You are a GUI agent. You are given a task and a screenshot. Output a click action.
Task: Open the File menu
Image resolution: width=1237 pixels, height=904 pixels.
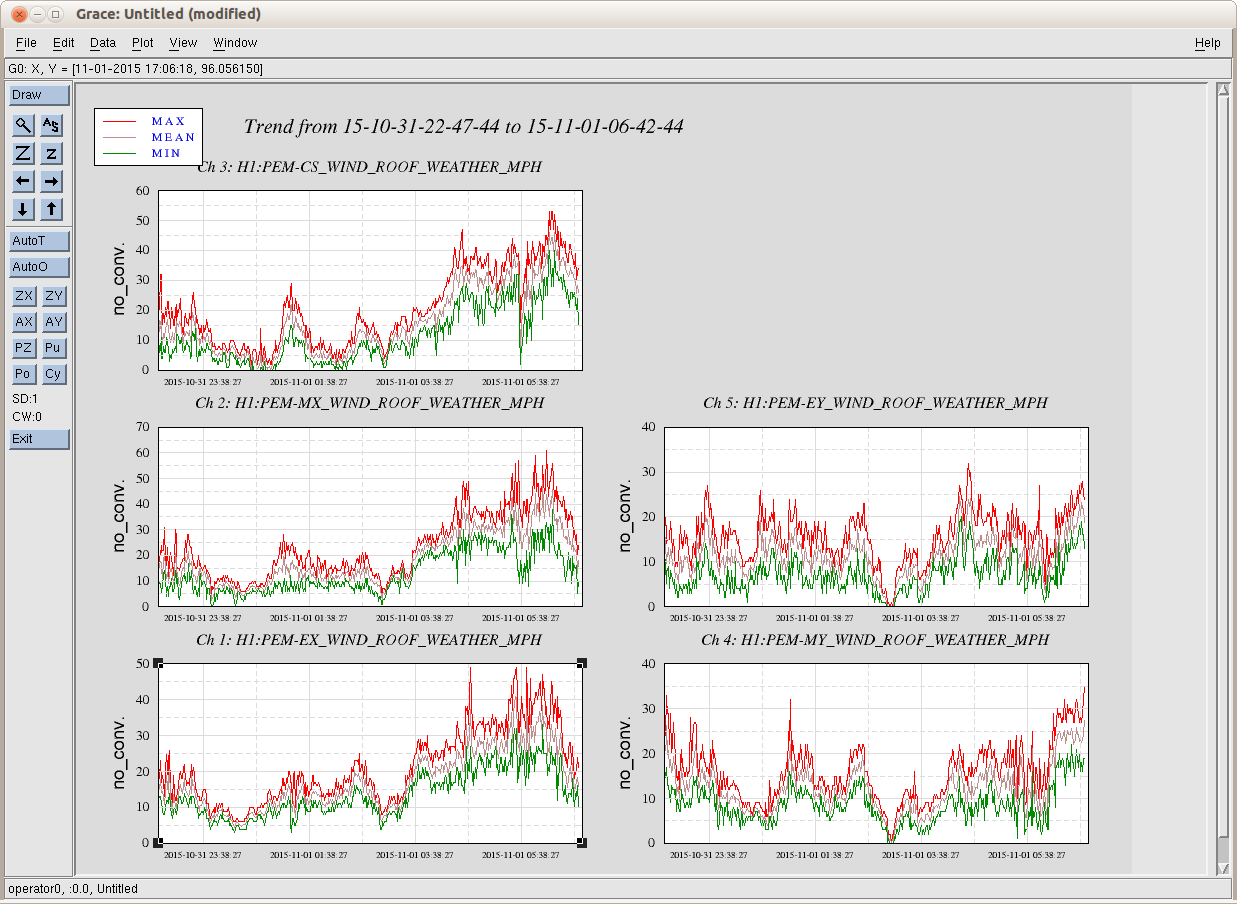(x=26, y=43)
